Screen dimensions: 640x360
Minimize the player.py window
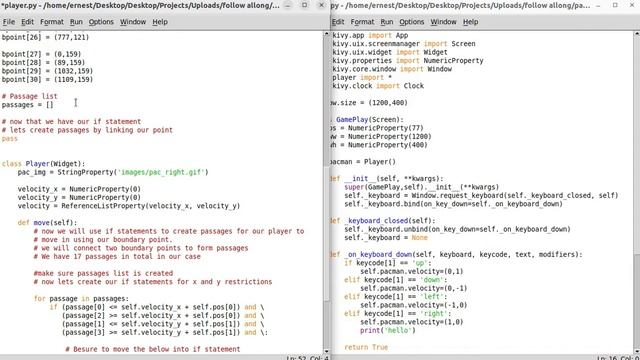pyautogui.click(x=288, y=5)
